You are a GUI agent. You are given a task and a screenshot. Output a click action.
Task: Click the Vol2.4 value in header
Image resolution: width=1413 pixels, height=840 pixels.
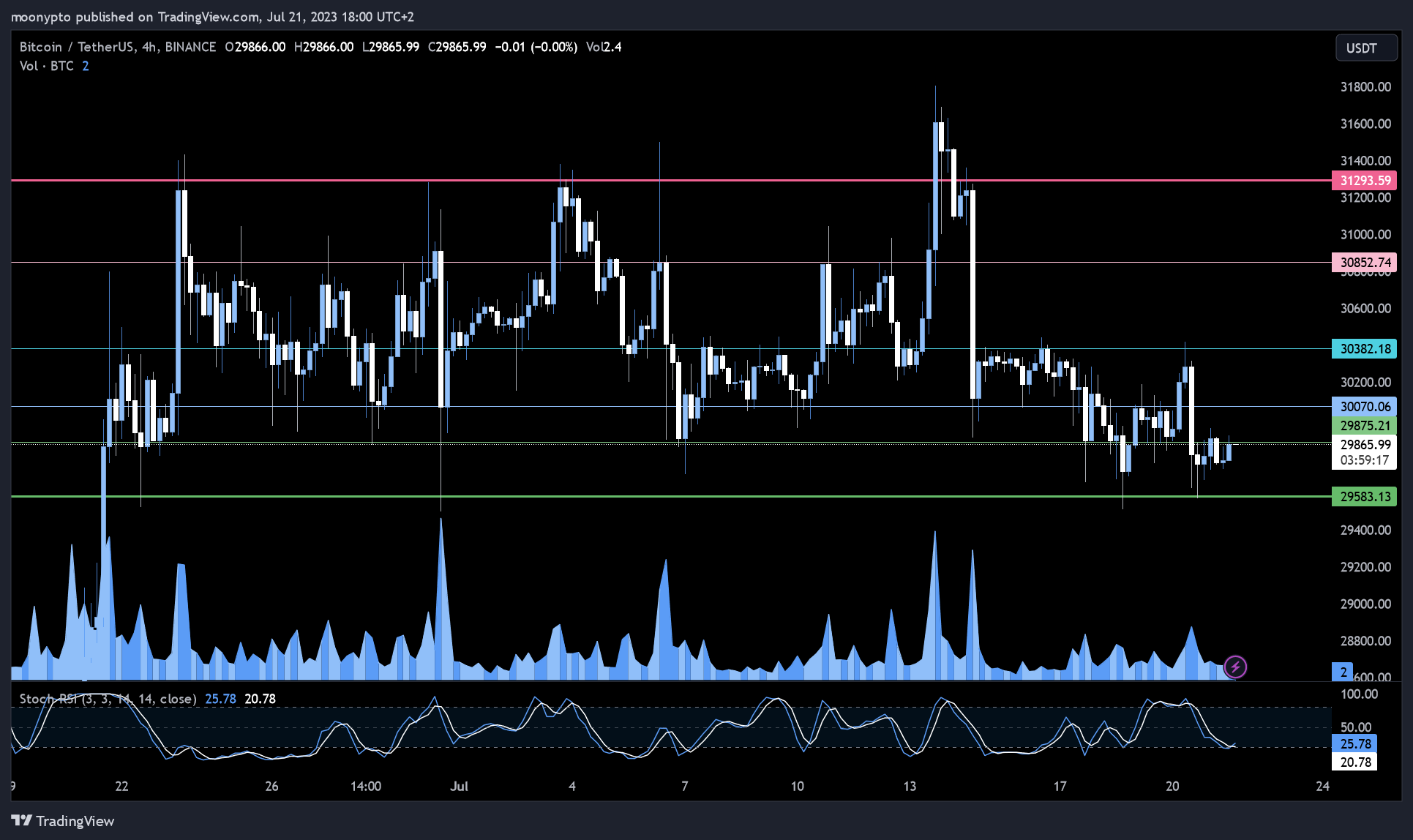604,47
